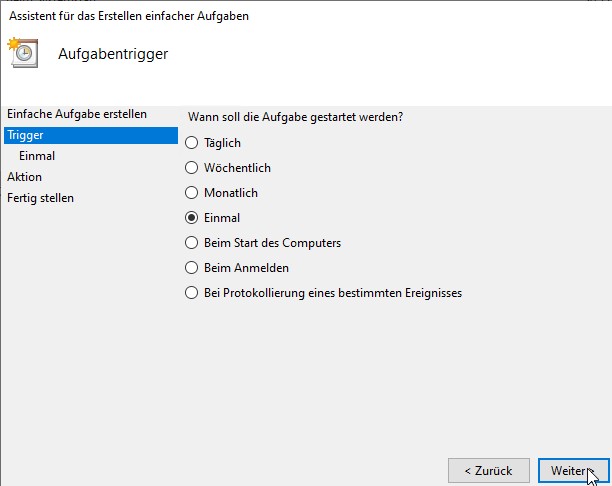Choose the Wöchentlich trigger option
The width and height of the screenshot is (612, 486).
192,168
